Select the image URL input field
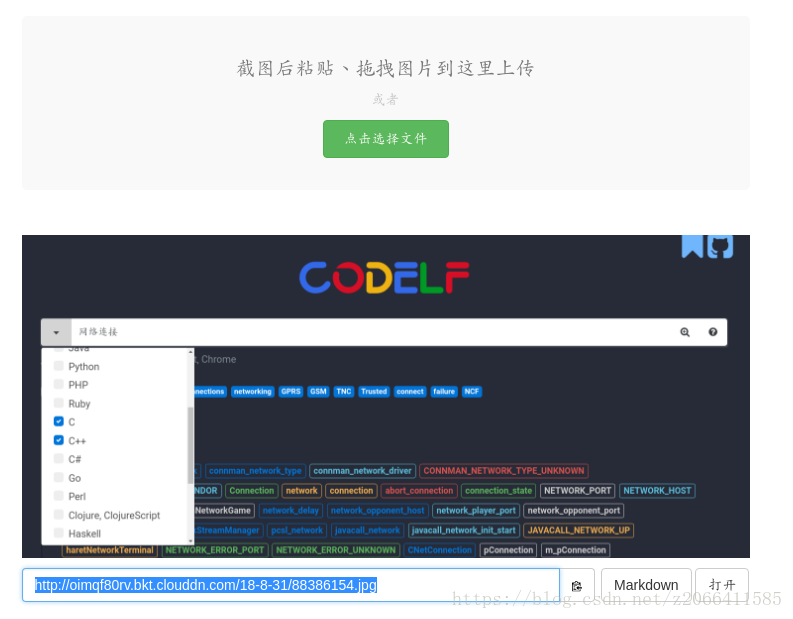 click(291, 585)
